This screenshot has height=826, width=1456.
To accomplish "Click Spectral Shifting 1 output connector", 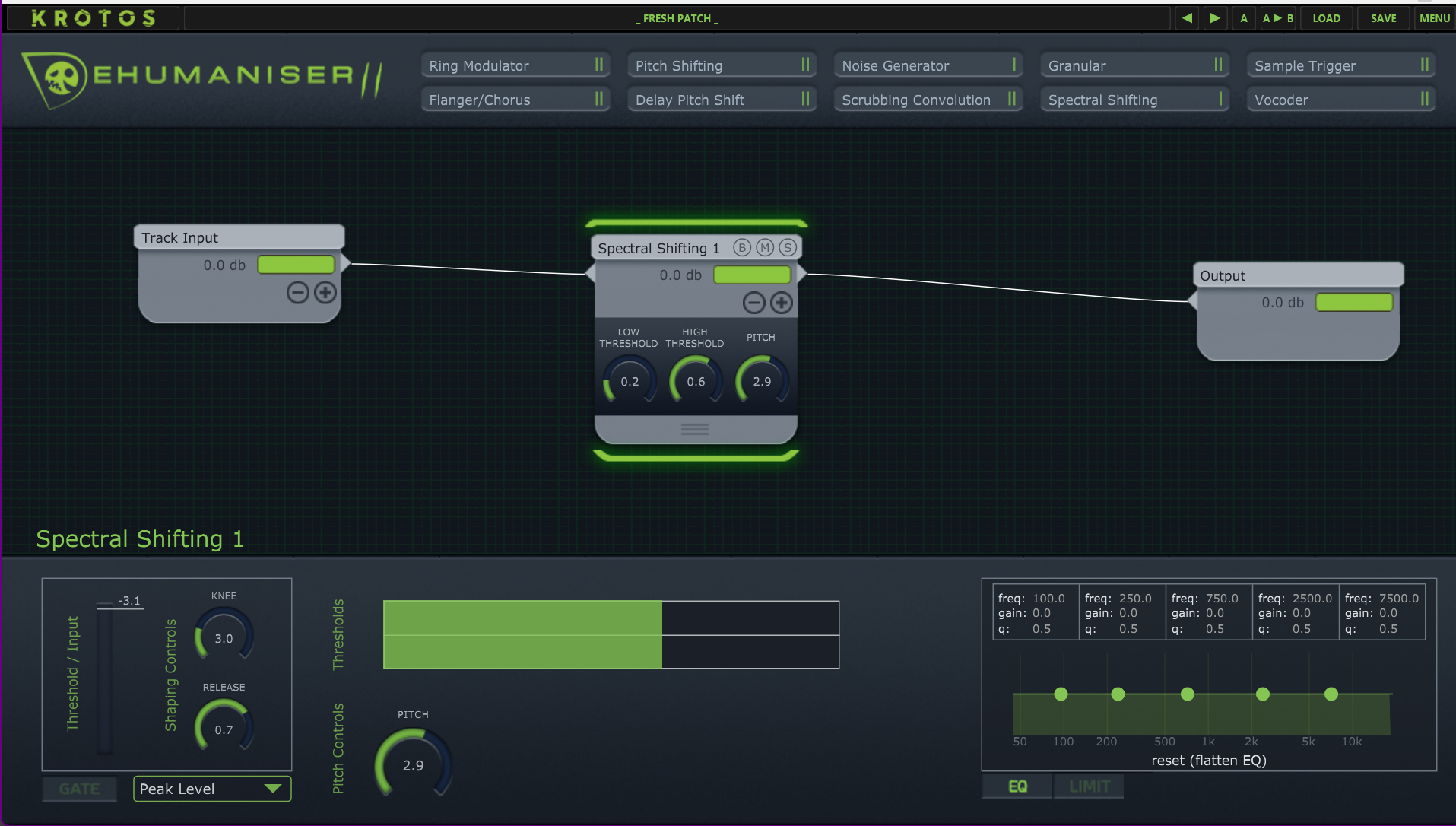I will 801,274.
